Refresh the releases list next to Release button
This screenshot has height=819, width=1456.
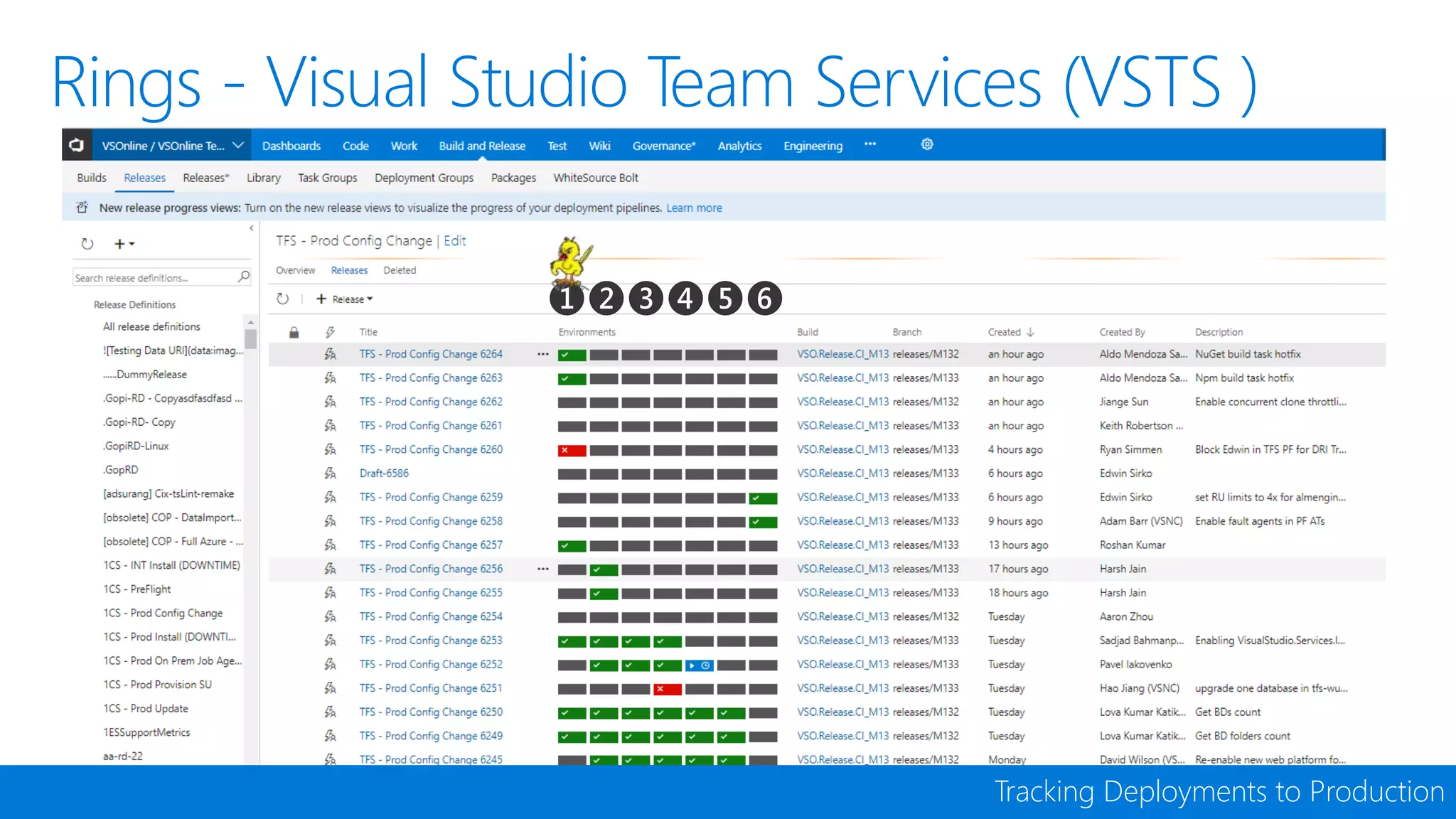click(282, 299)
